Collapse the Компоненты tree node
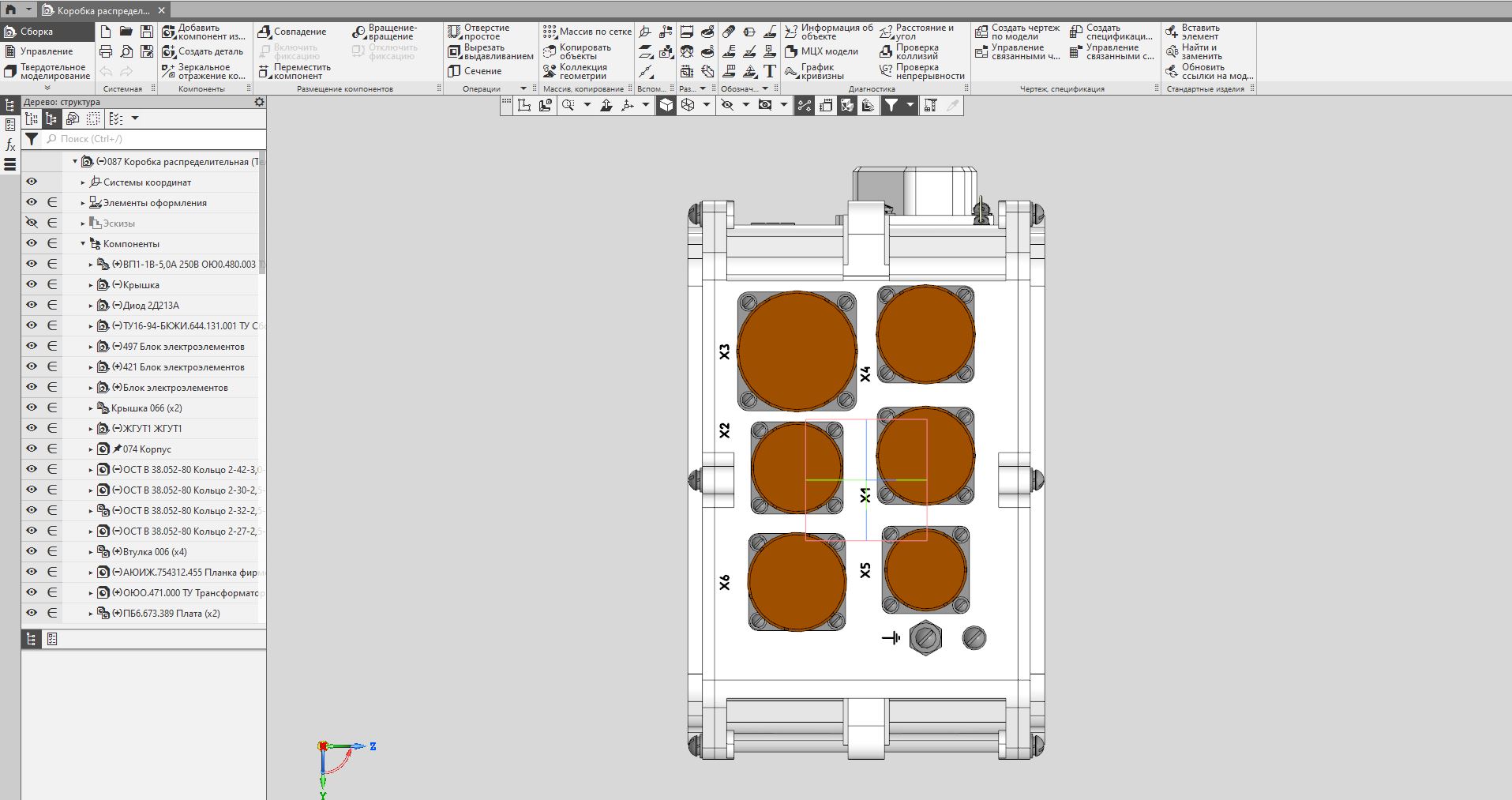 click(x=83, y=244)
